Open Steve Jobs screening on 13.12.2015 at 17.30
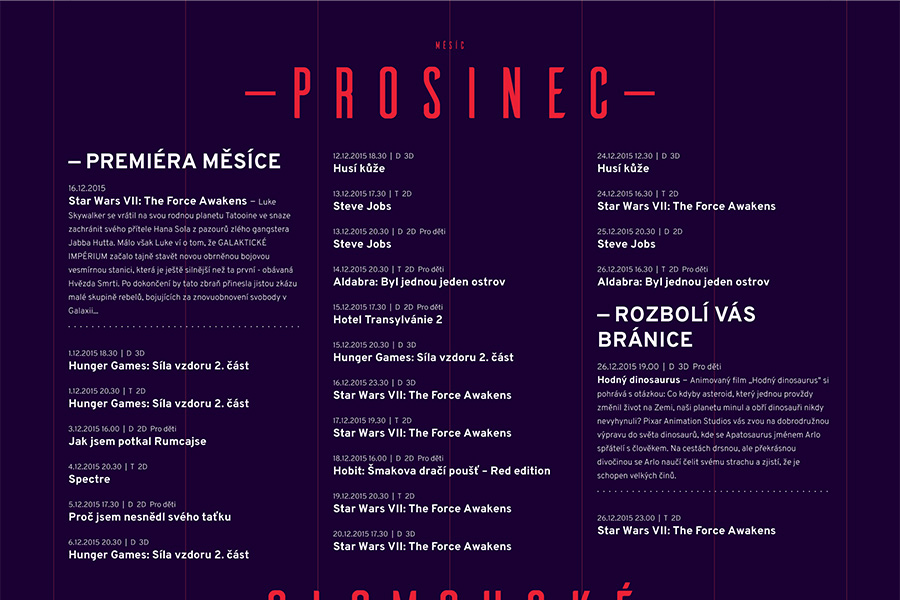Image resolution: width=900 pixels, height=600 pixels. pyautogui.click(x=362, y=206)
